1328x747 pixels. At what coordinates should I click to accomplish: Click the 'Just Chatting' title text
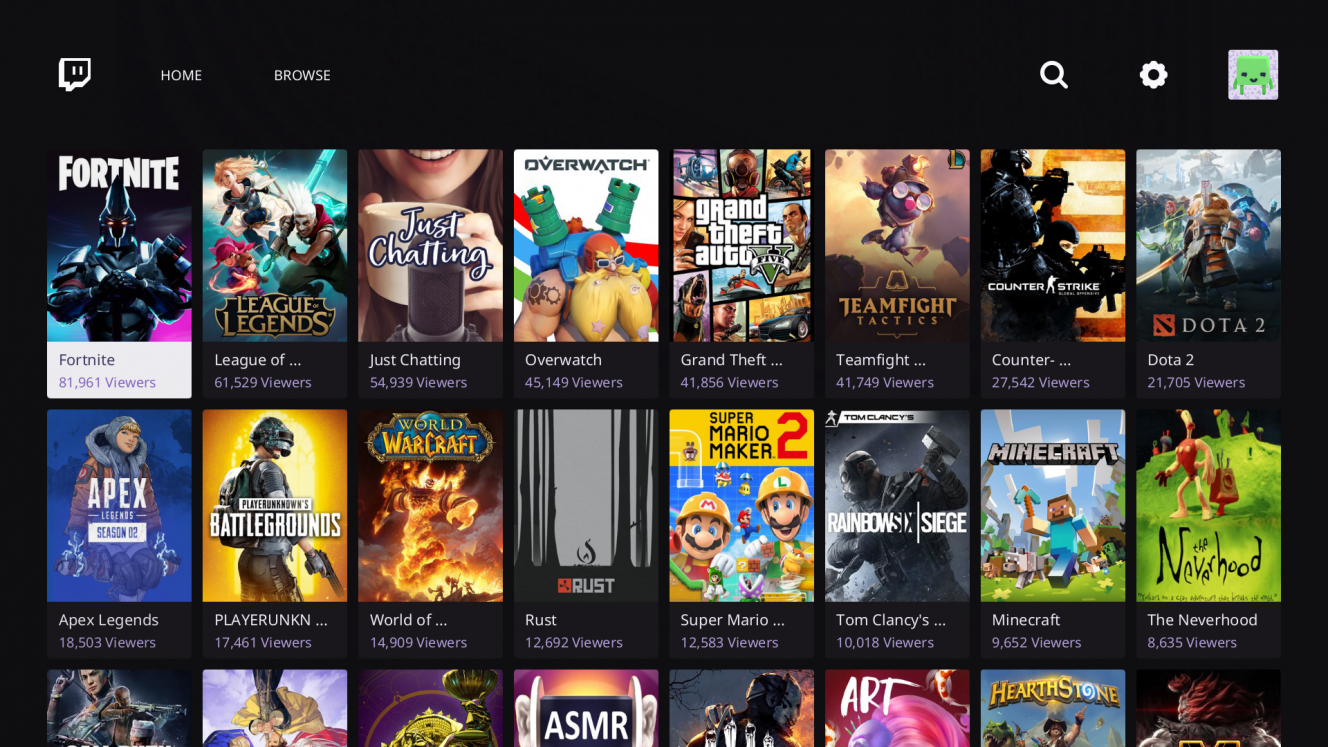click(415, 360)
